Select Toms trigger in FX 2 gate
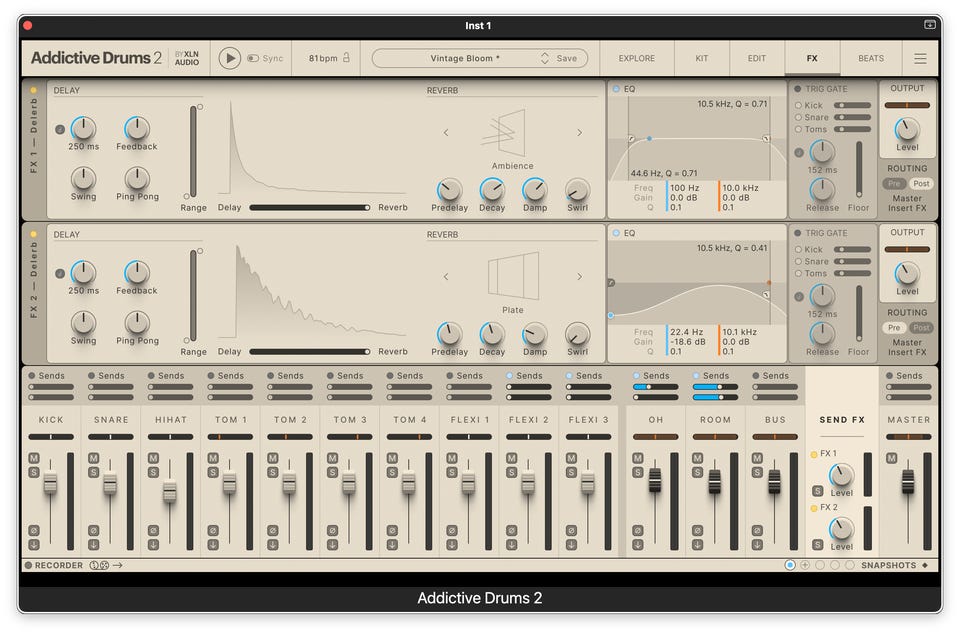 pos(798,274)
